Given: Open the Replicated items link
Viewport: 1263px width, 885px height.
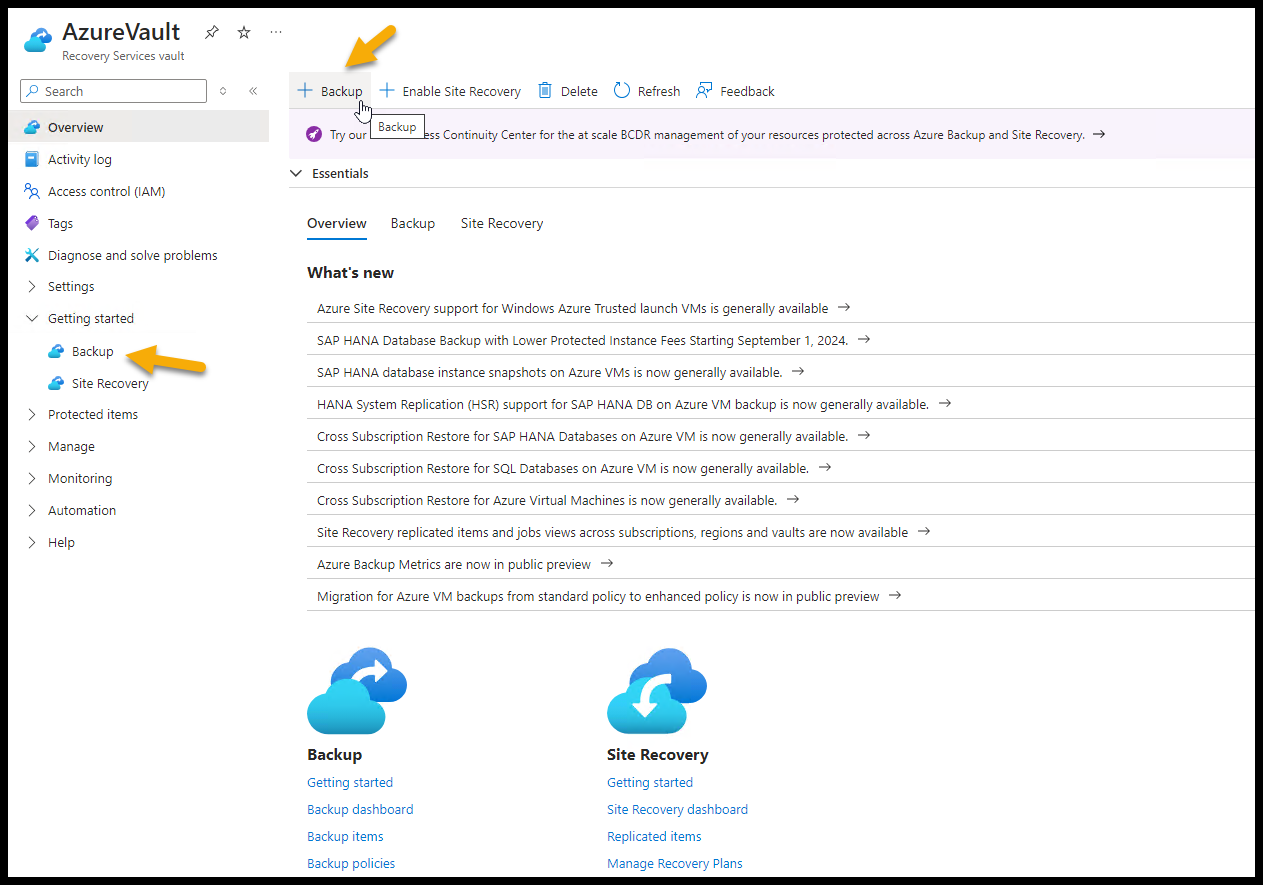Looking at the screenshot, I should pyautogui.click(x=654, y=836).
